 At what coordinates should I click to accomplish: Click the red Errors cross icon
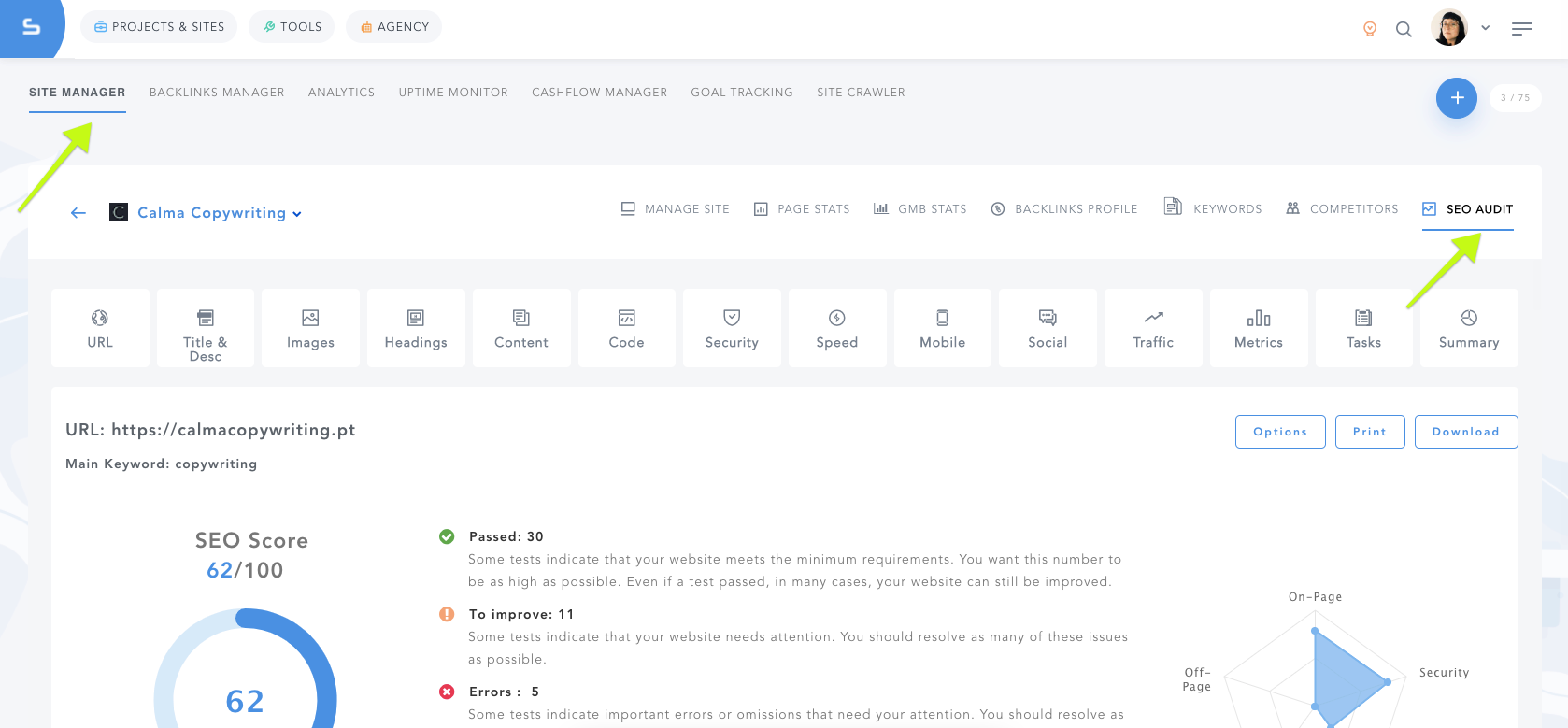[447, 692]
